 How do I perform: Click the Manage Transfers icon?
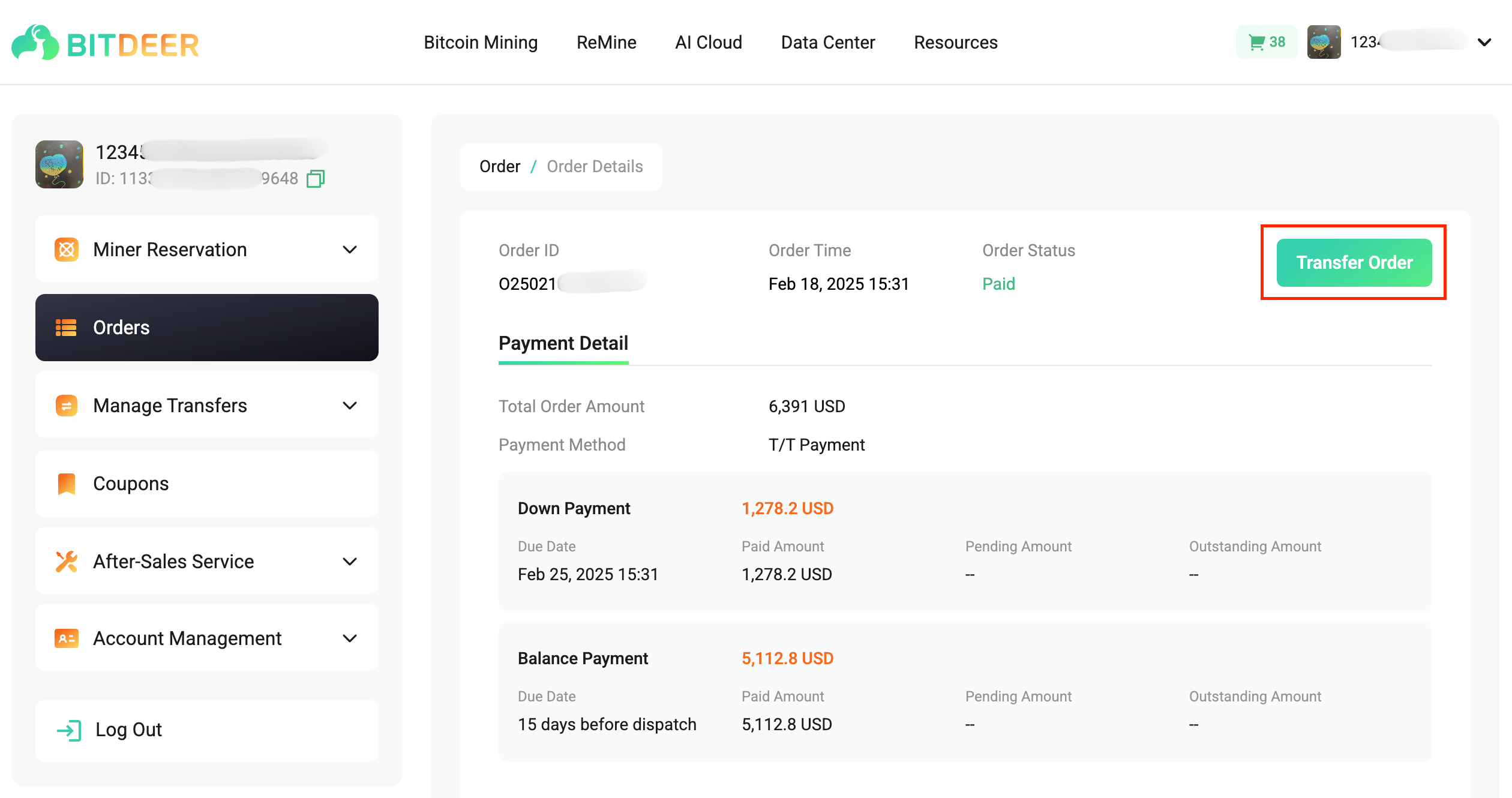coord(67,406)
